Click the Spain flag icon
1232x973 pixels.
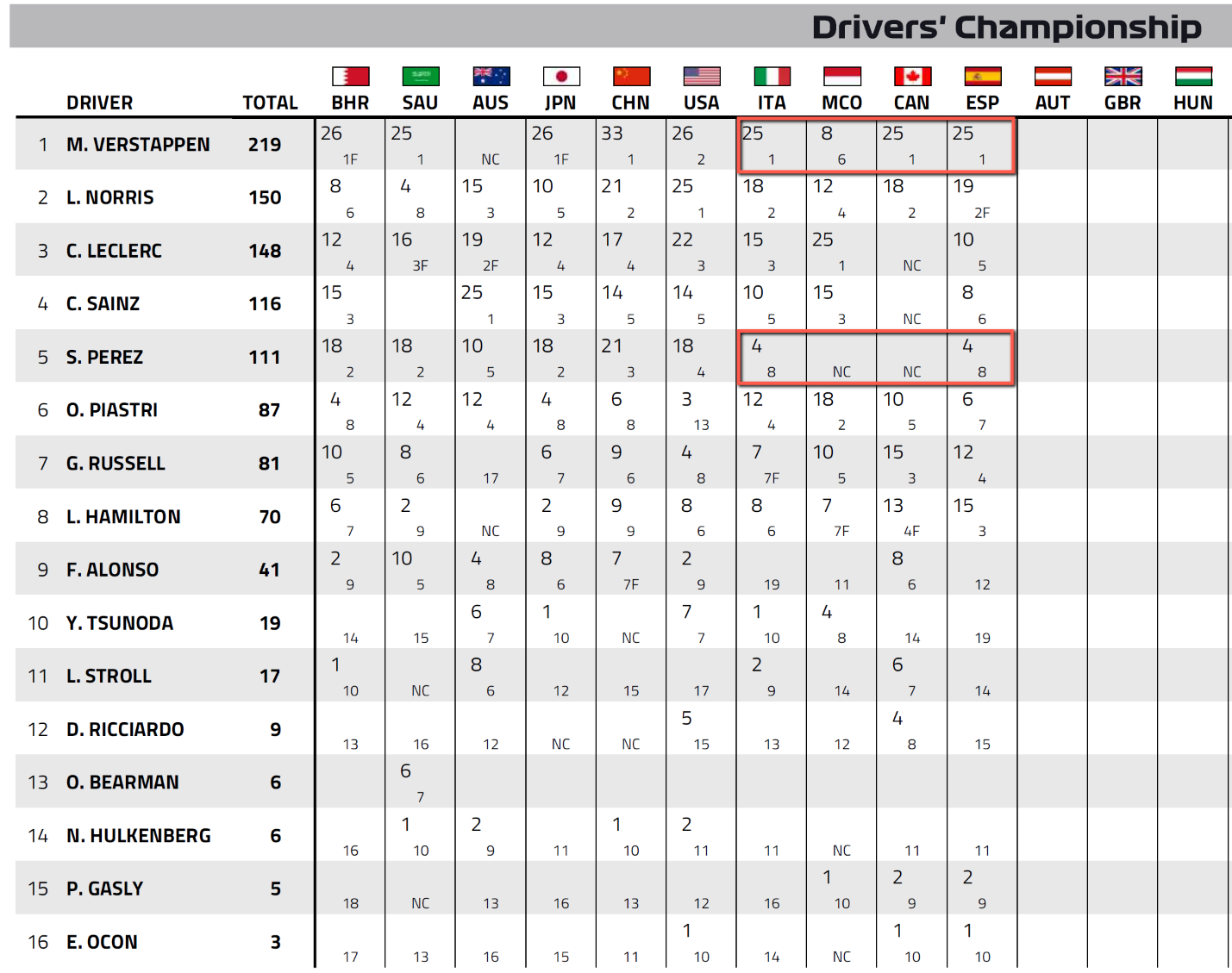tap(983, 77)
